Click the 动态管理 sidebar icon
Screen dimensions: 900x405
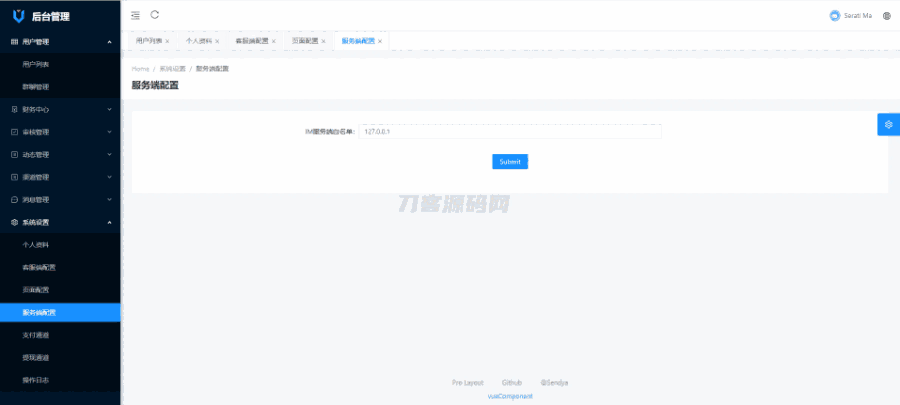click(x=14, y=154)
